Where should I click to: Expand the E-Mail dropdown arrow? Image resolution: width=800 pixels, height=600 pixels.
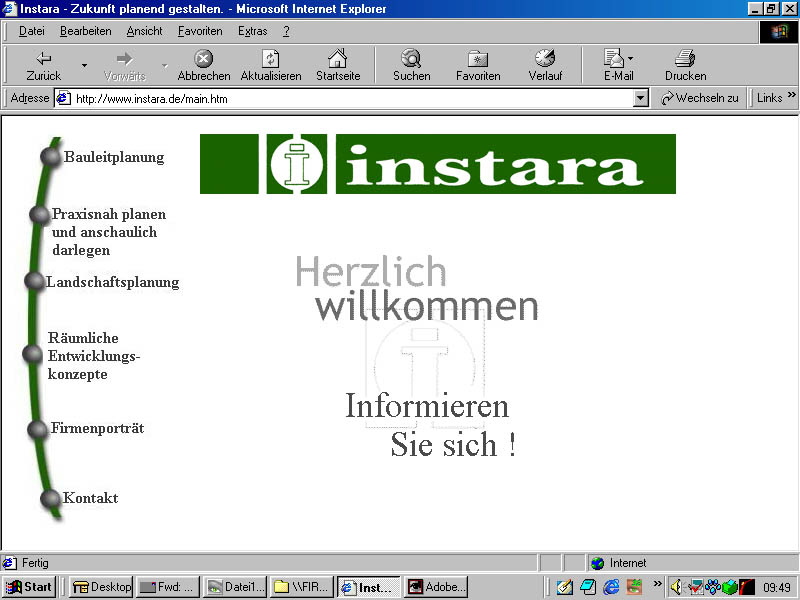click(631, 59)
